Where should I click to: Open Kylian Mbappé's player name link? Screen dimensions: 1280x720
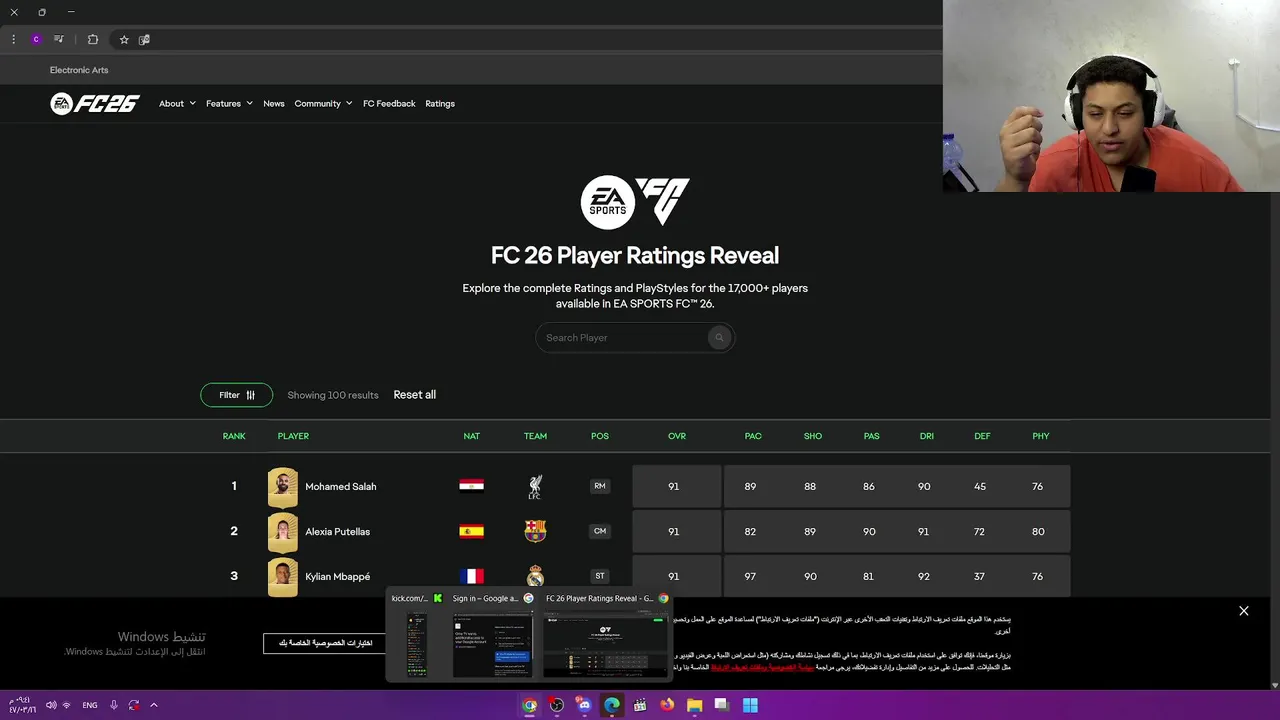coord(338,577)
